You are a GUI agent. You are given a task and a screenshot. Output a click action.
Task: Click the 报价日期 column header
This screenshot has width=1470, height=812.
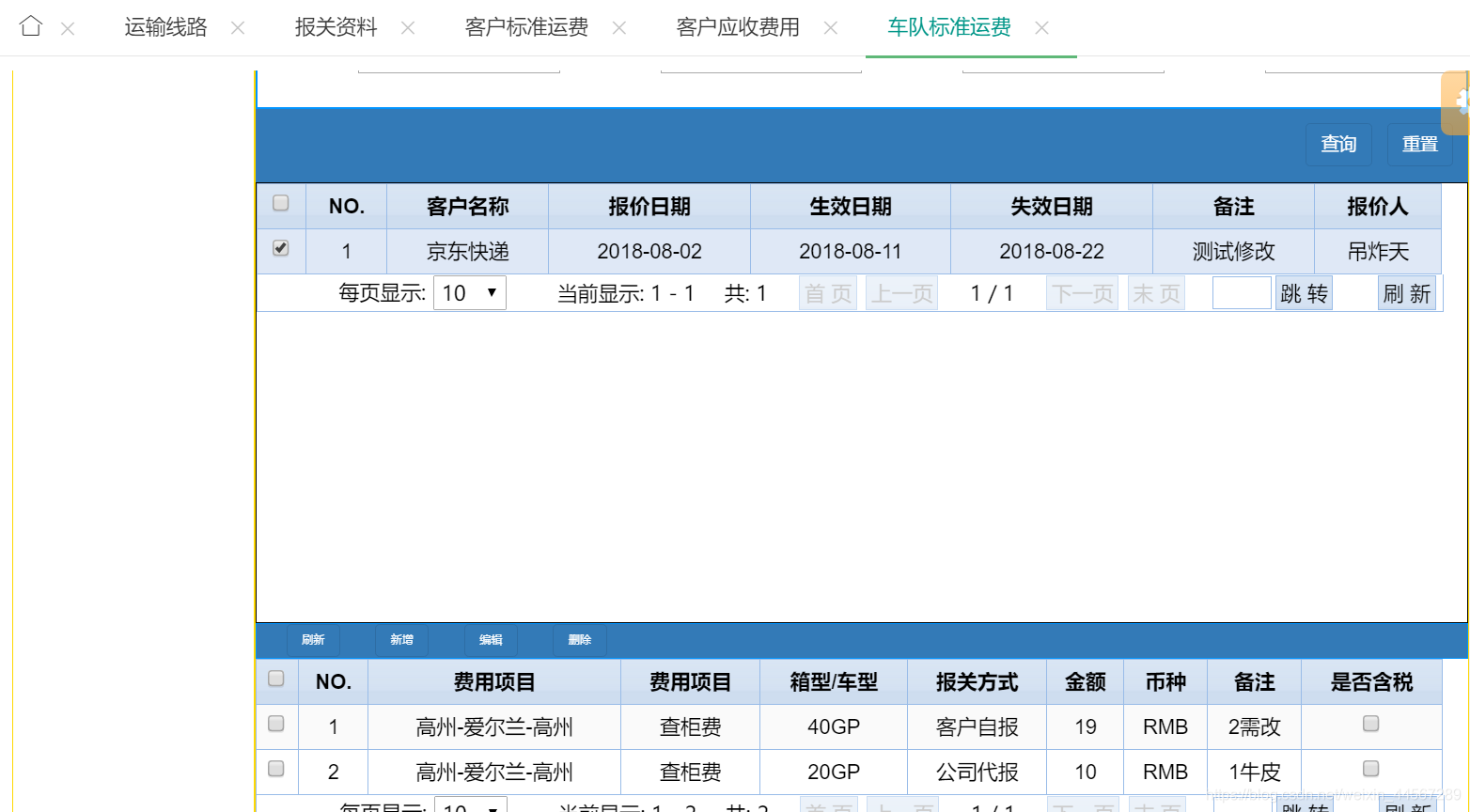(649, 207)
